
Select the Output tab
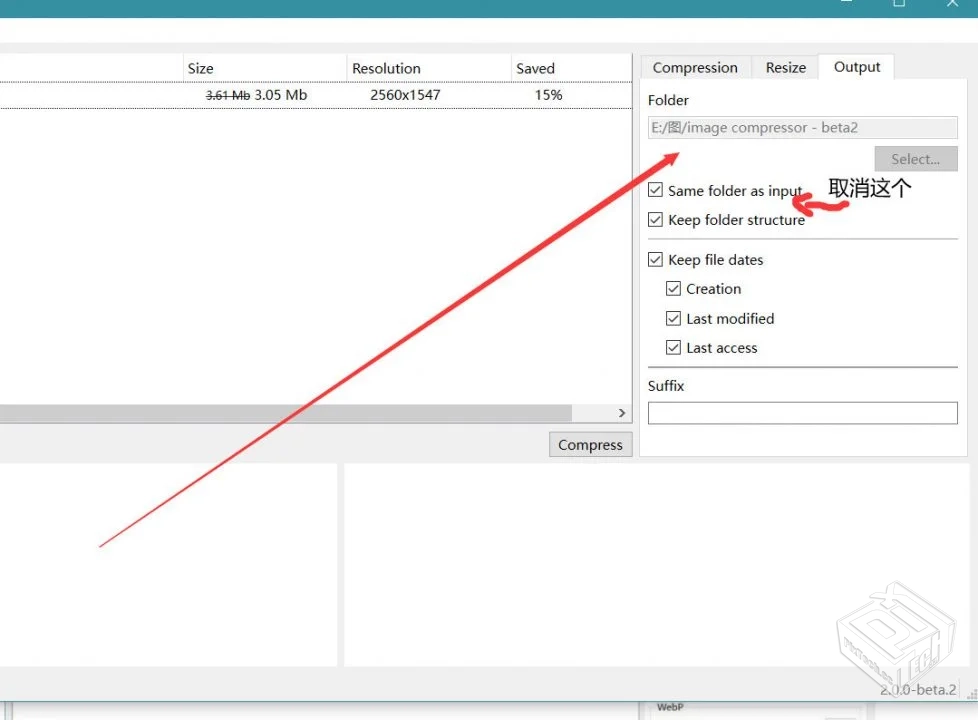(857, 67)
